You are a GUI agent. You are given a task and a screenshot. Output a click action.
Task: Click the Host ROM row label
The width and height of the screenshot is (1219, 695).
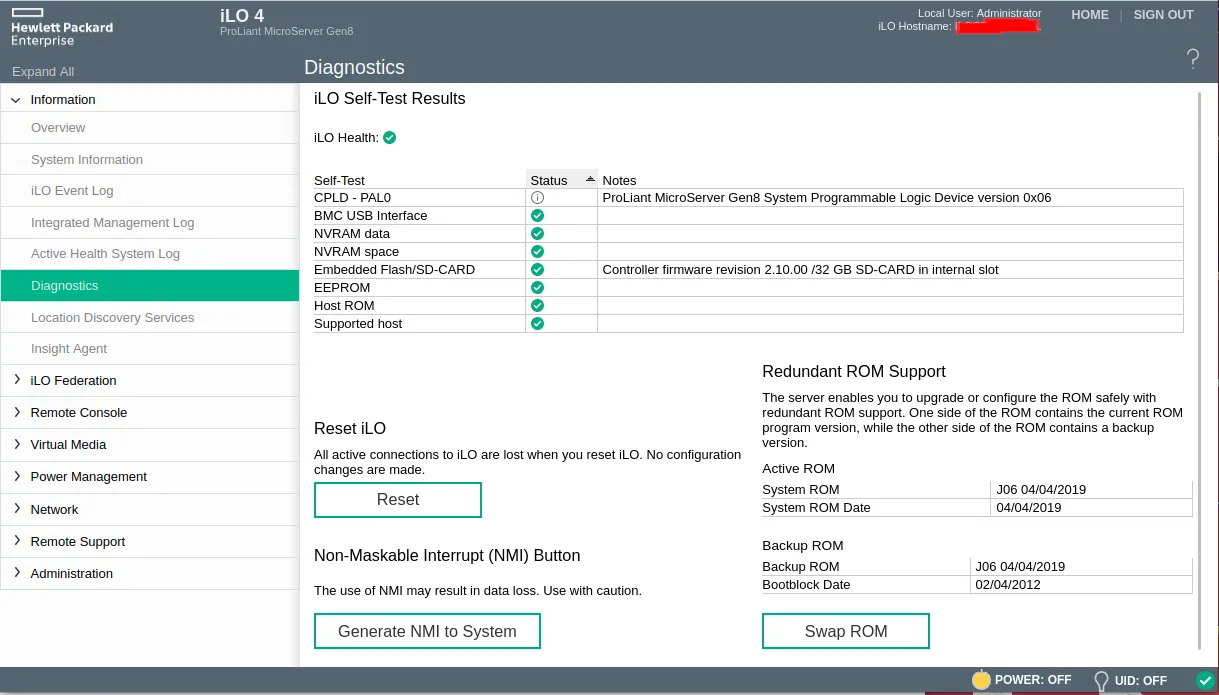pyautogui.click(x=343, y=306)
